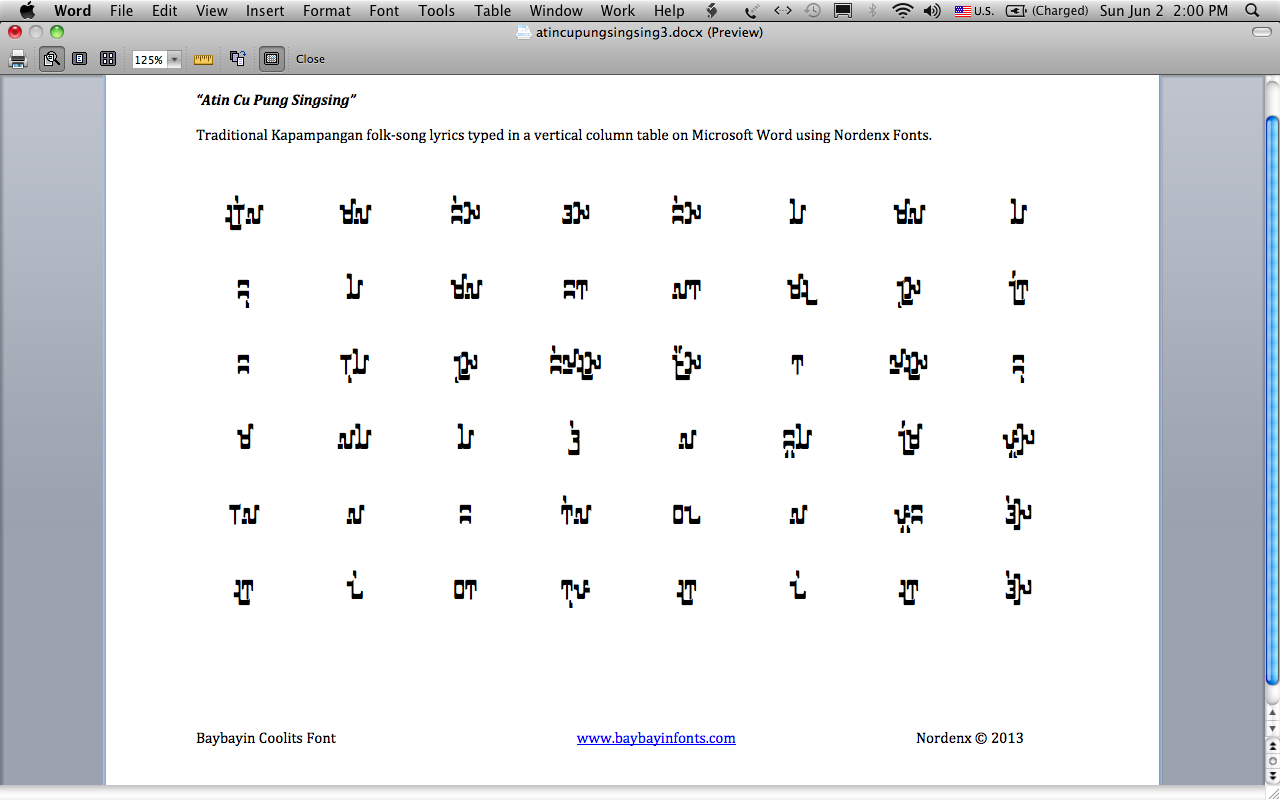The image size is (1280, 800).
Task: Switch to multiple pages view
Action: pyautogui.click(x=108, y=59)
